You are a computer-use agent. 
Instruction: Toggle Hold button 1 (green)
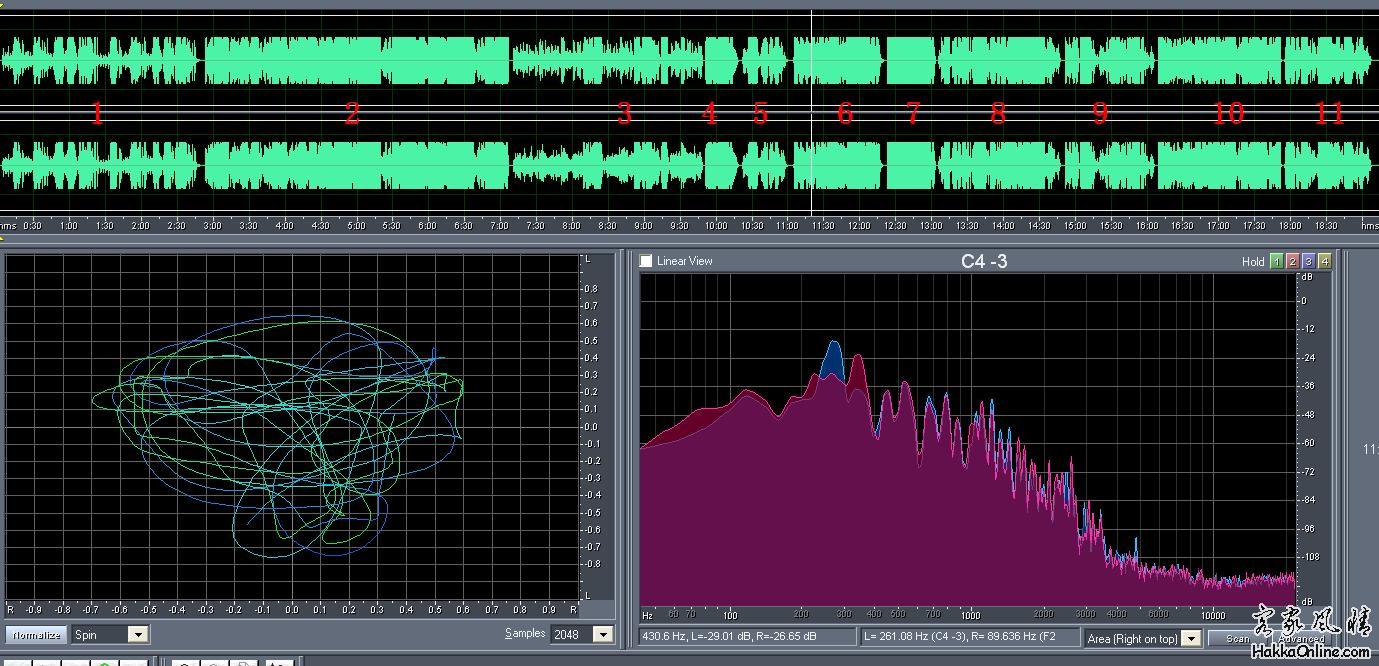point(1276,262)
